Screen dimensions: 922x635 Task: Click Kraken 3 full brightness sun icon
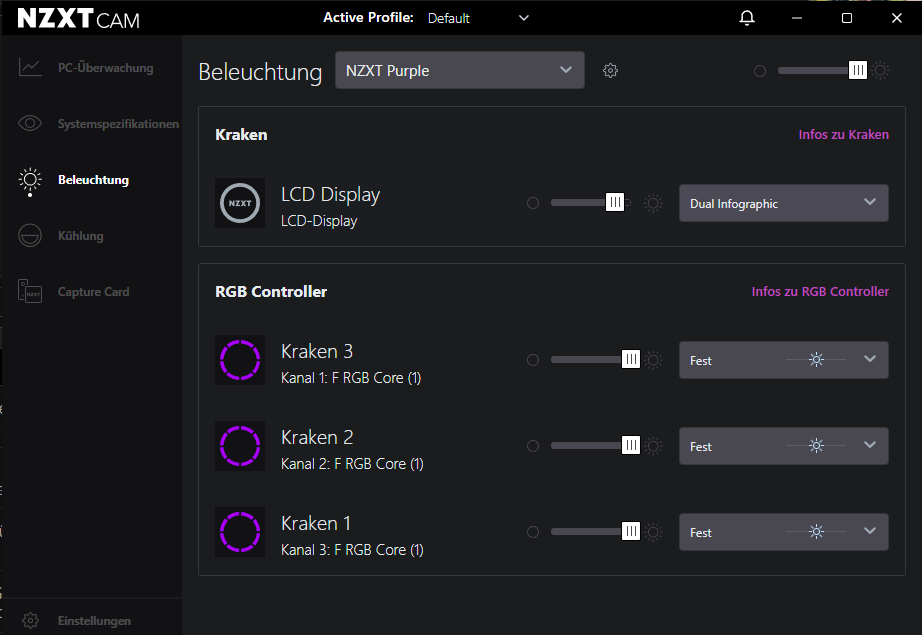tap(653, 360)
